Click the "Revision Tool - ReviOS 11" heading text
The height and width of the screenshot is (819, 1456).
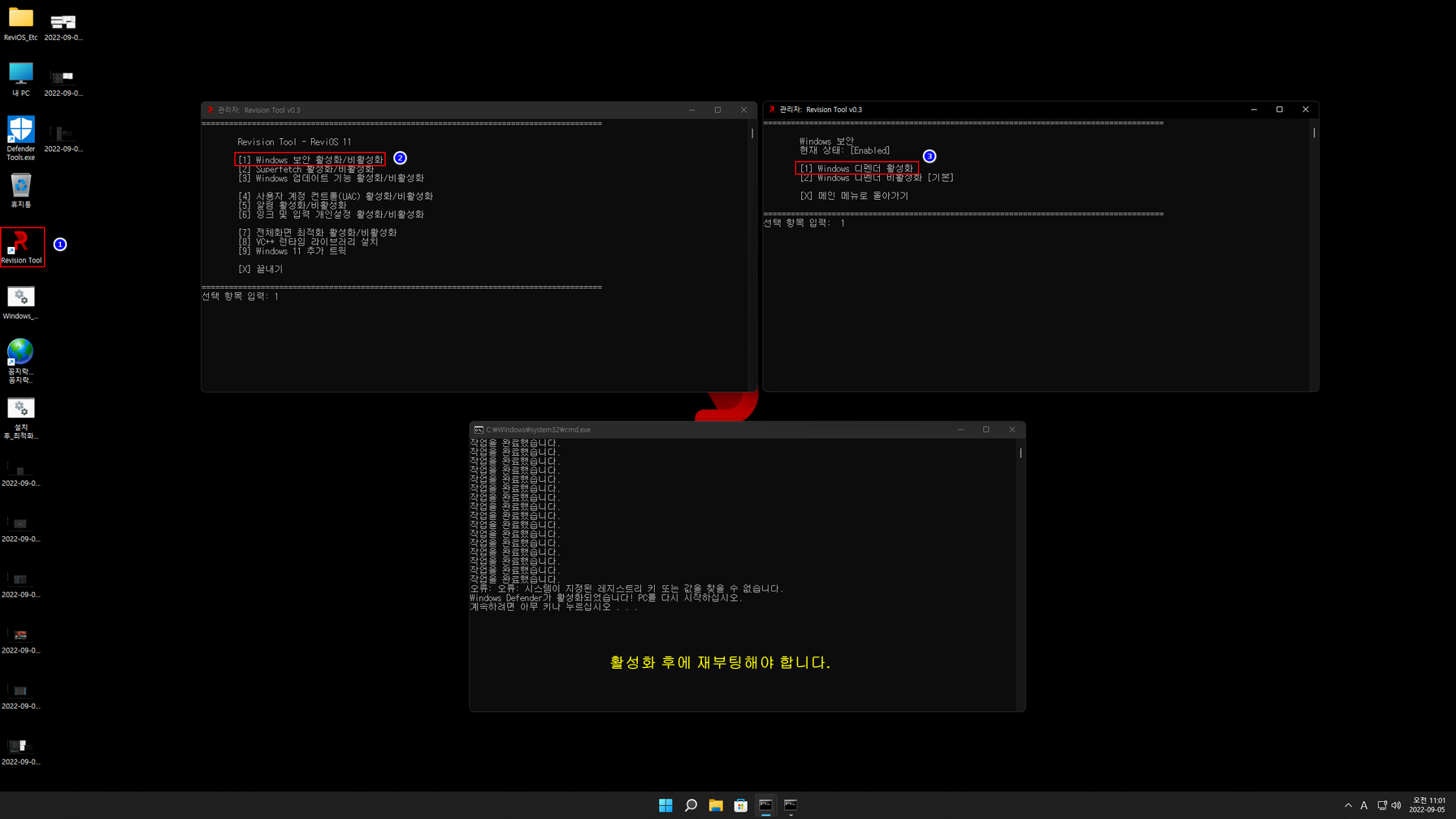click(x=294, y=142)
